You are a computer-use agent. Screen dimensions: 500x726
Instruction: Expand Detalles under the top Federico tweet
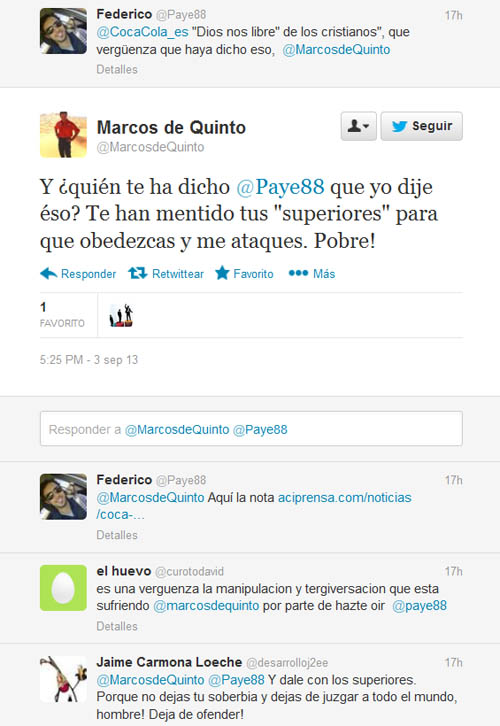tap(117, 69)
